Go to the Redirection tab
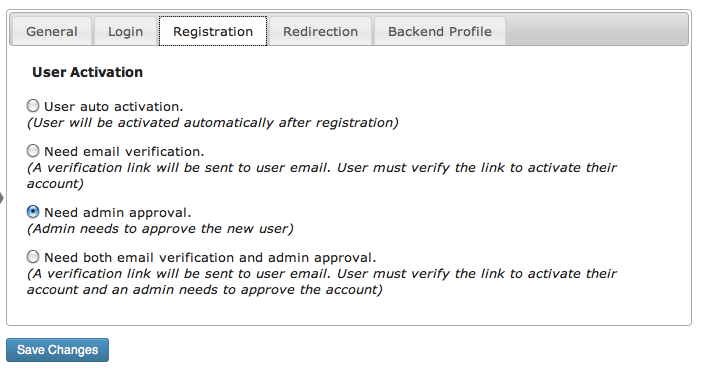Viewport: 701px width, 374px height. (x=320, y=31)
